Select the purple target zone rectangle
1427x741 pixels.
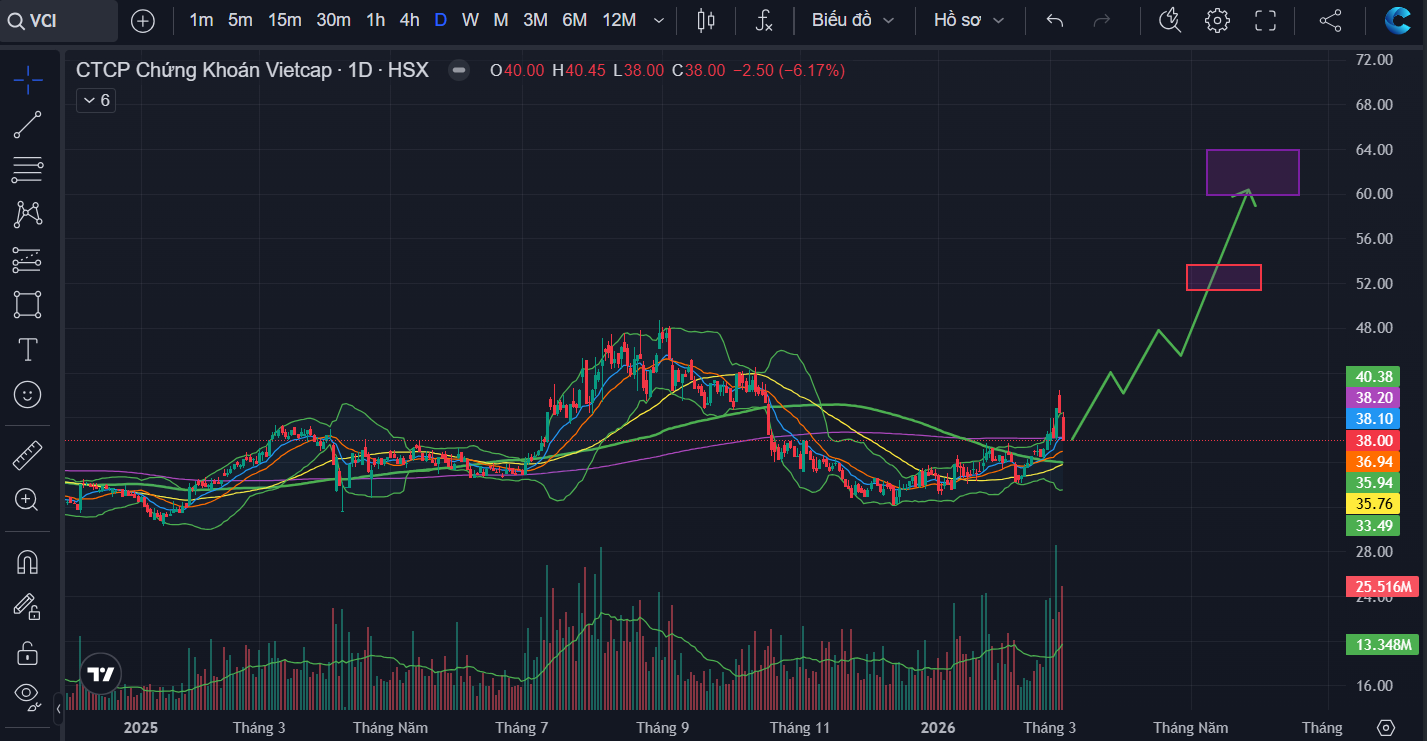(1252, 172)
